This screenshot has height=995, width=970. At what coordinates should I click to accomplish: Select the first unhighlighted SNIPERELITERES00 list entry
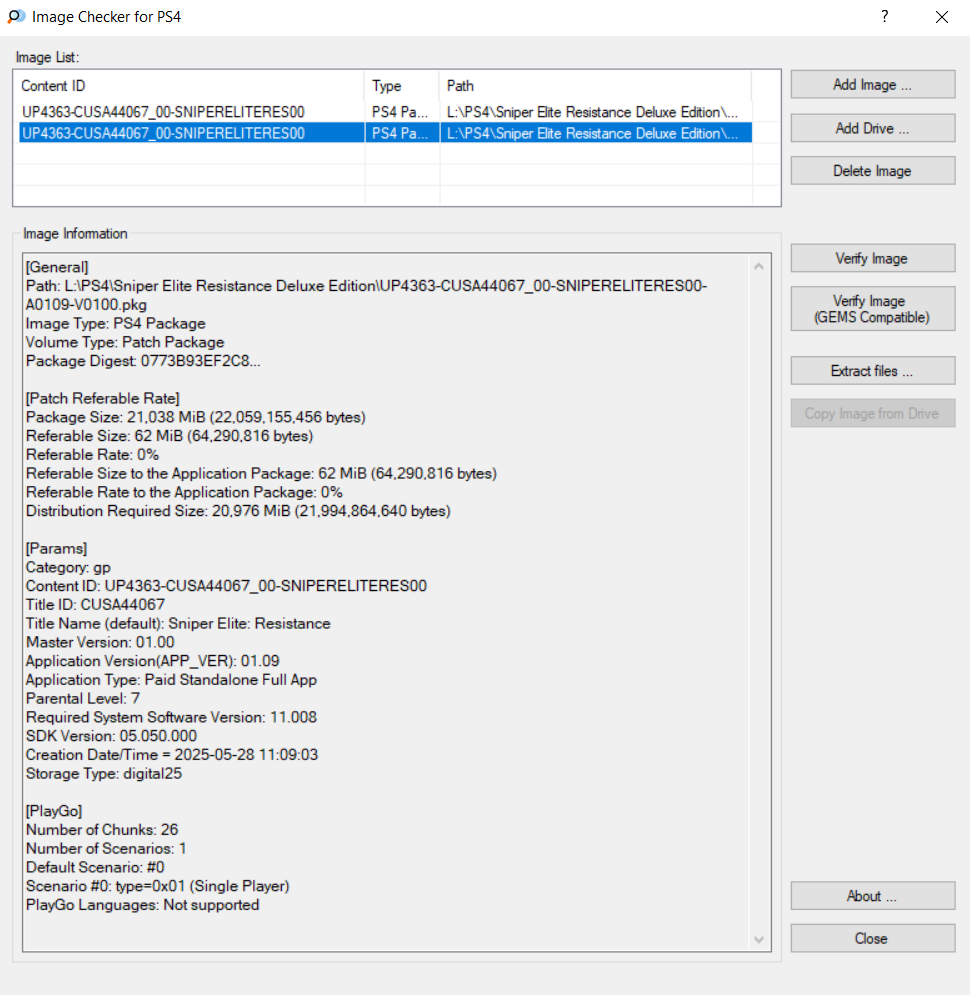163,113
